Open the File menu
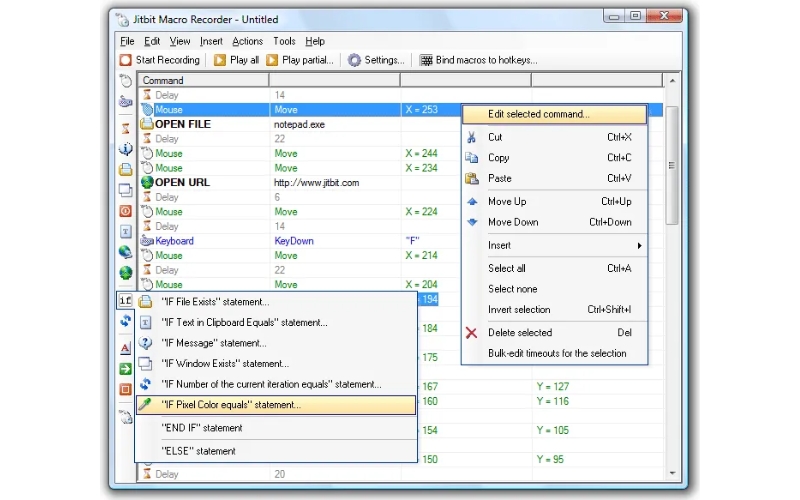Viewport: 800px width, 500px height. 127,41
